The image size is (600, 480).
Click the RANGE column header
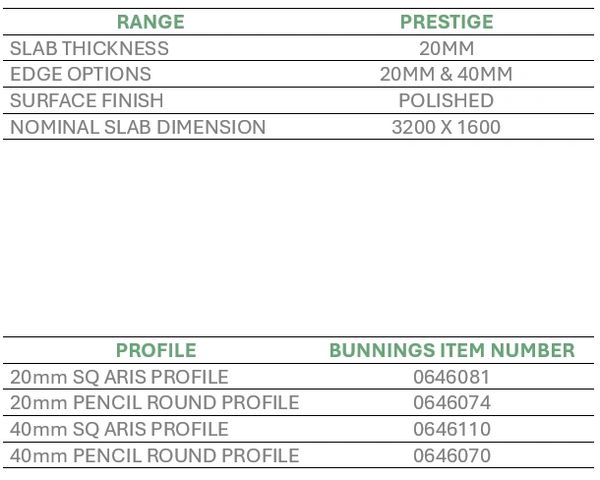[150, 22]
